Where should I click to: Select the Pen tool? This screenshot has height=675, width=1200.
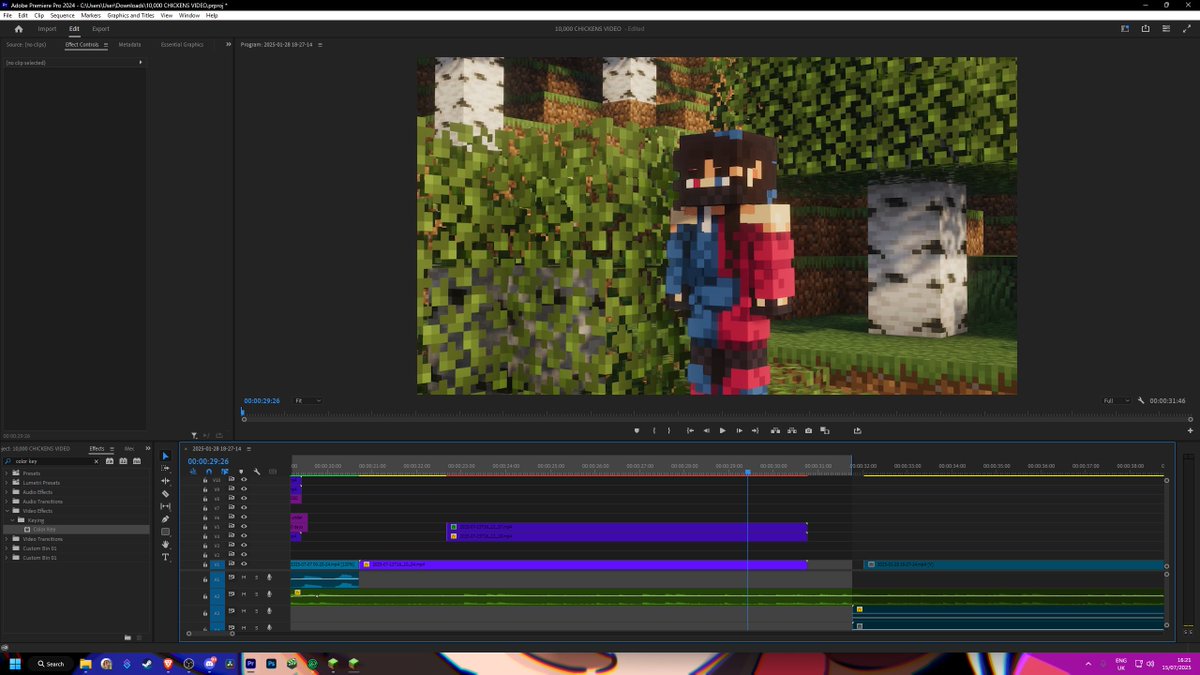tap(166, 519)
